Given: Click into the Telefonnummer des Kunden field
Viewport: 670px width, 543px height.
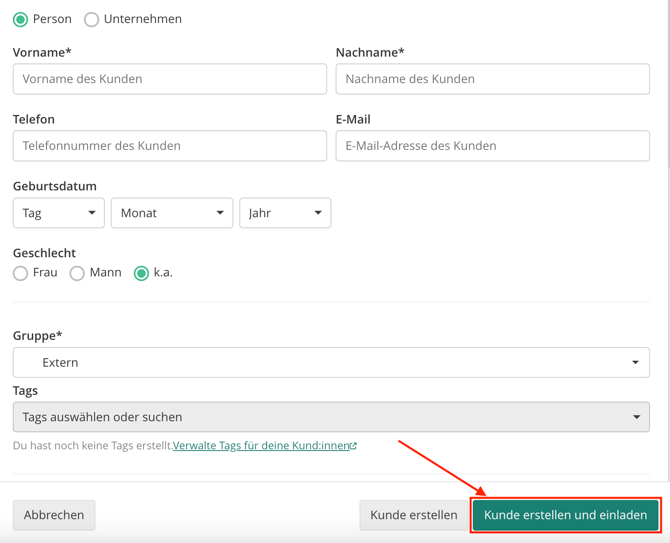Looking at the screenshot, I should [170, 146].
